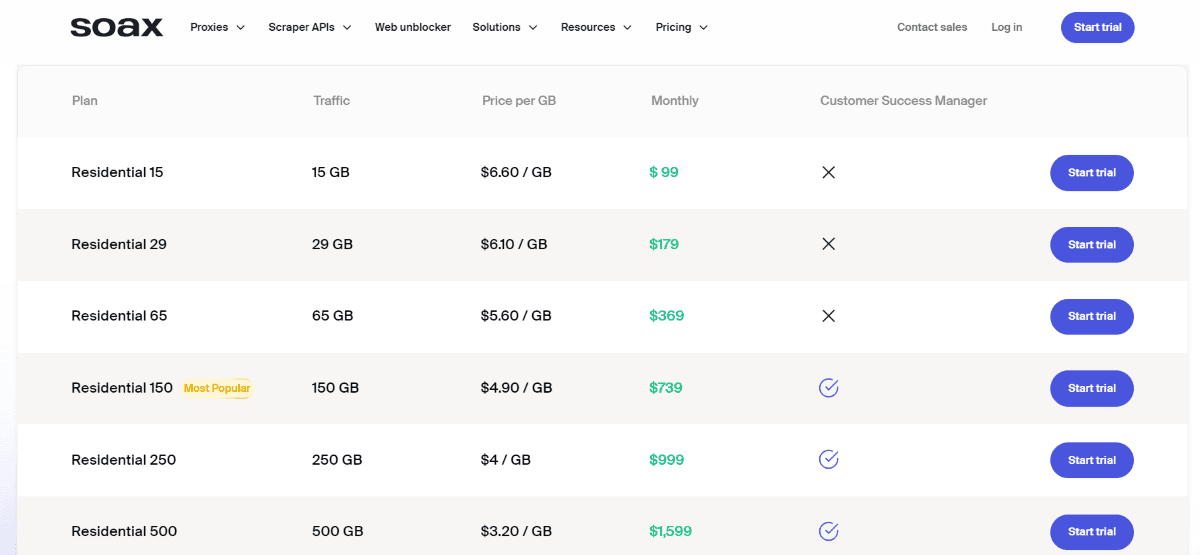Select the Residential 150 plan name
This screenshot has height=555, width=1200.
pos(122,388)
